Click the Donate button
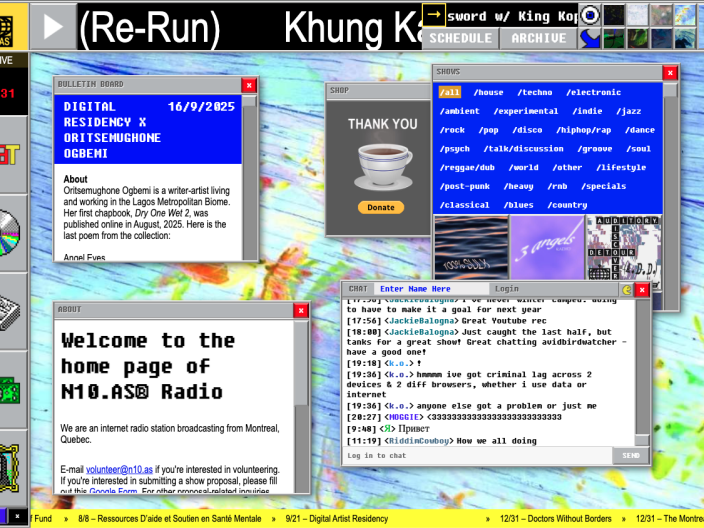Screen dimensions: 704x528 381,208
